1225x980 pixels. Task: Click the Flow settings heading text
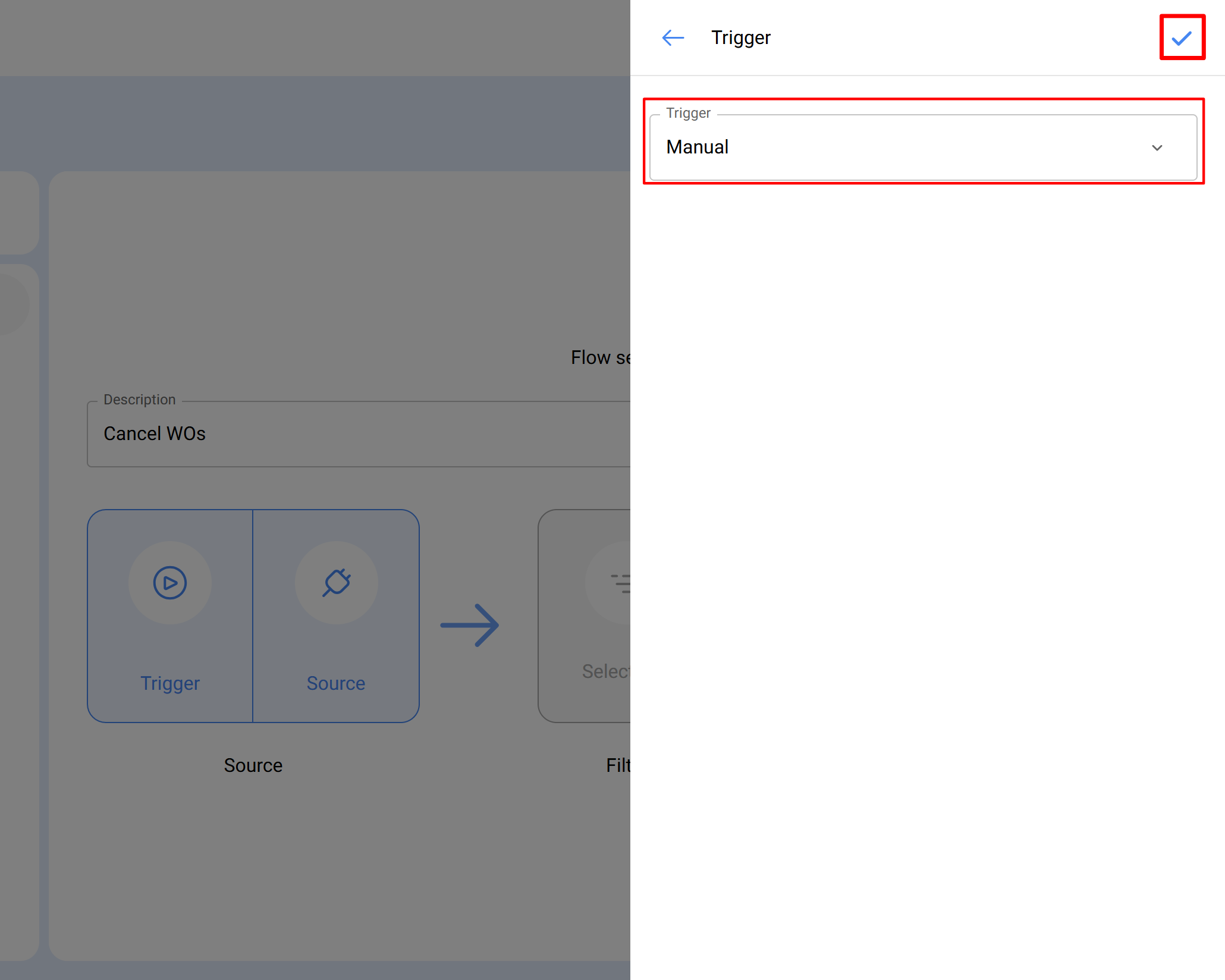[600, 357]
